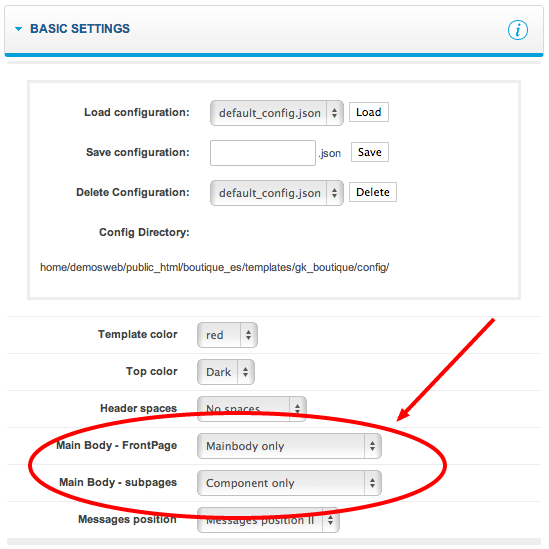Click stepper arrows on Template color select

[249, 335]
